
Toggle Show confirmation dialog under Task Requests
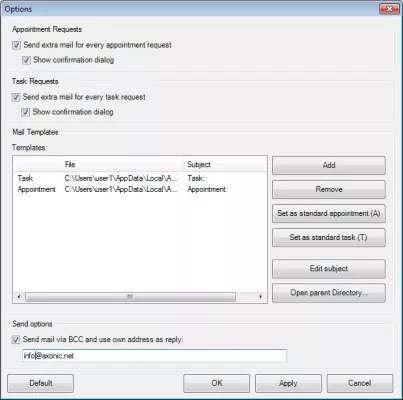(x=26, y=112)
